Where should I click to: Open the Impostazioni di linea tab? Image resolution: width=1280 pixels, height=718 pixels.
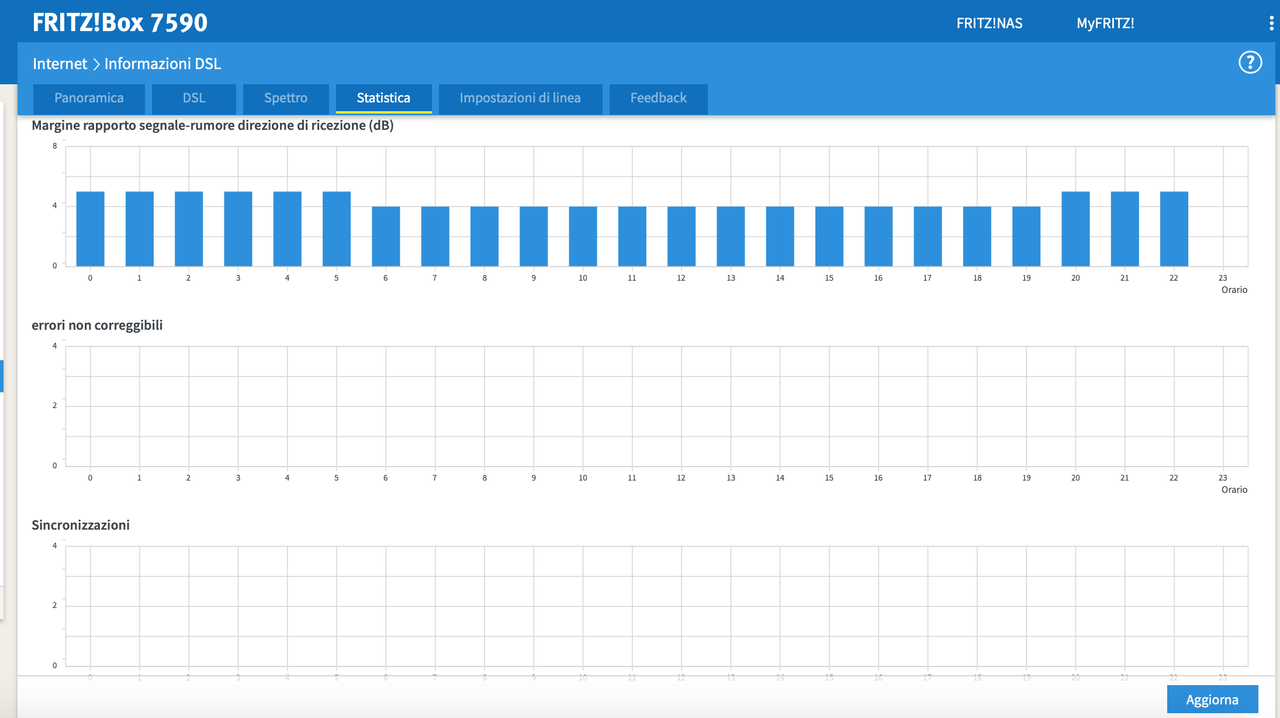click(520, 98)
